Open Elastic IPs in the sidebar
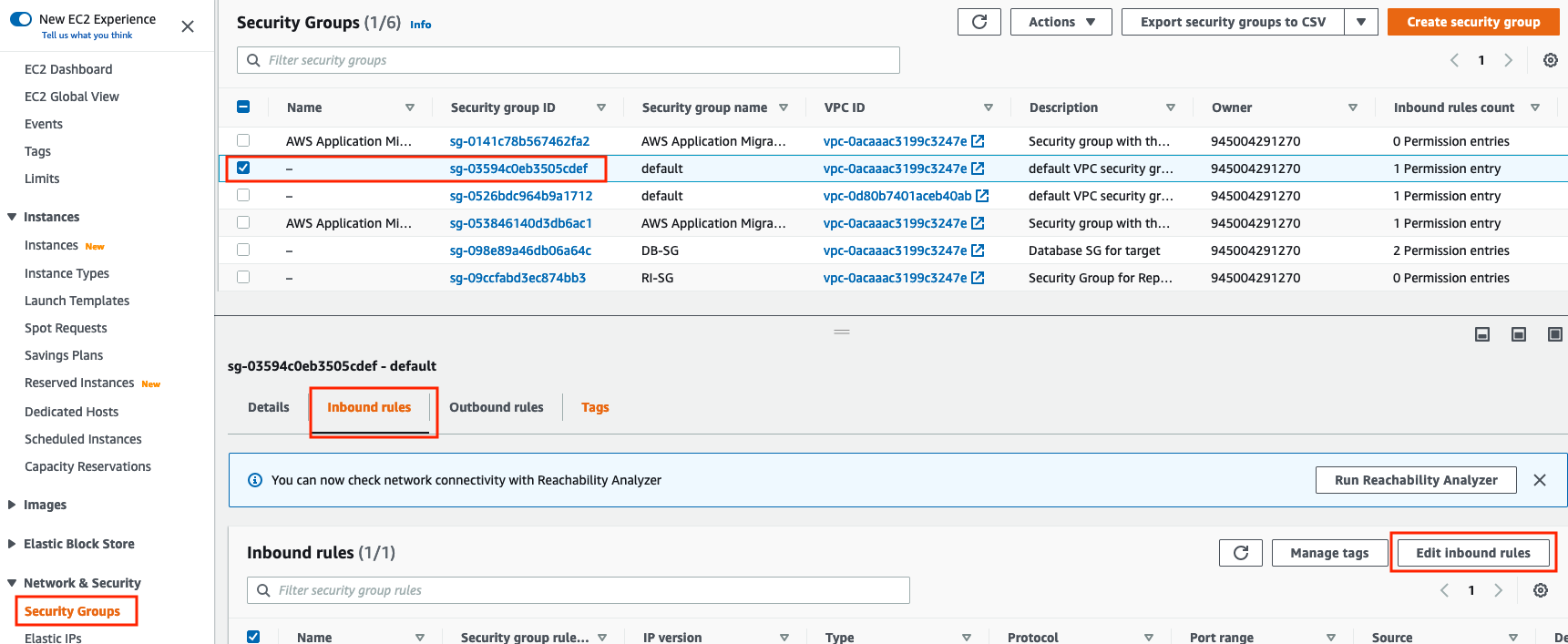Image resolution: width=1568 pixels, height=644 pixels. coord(53,638)
